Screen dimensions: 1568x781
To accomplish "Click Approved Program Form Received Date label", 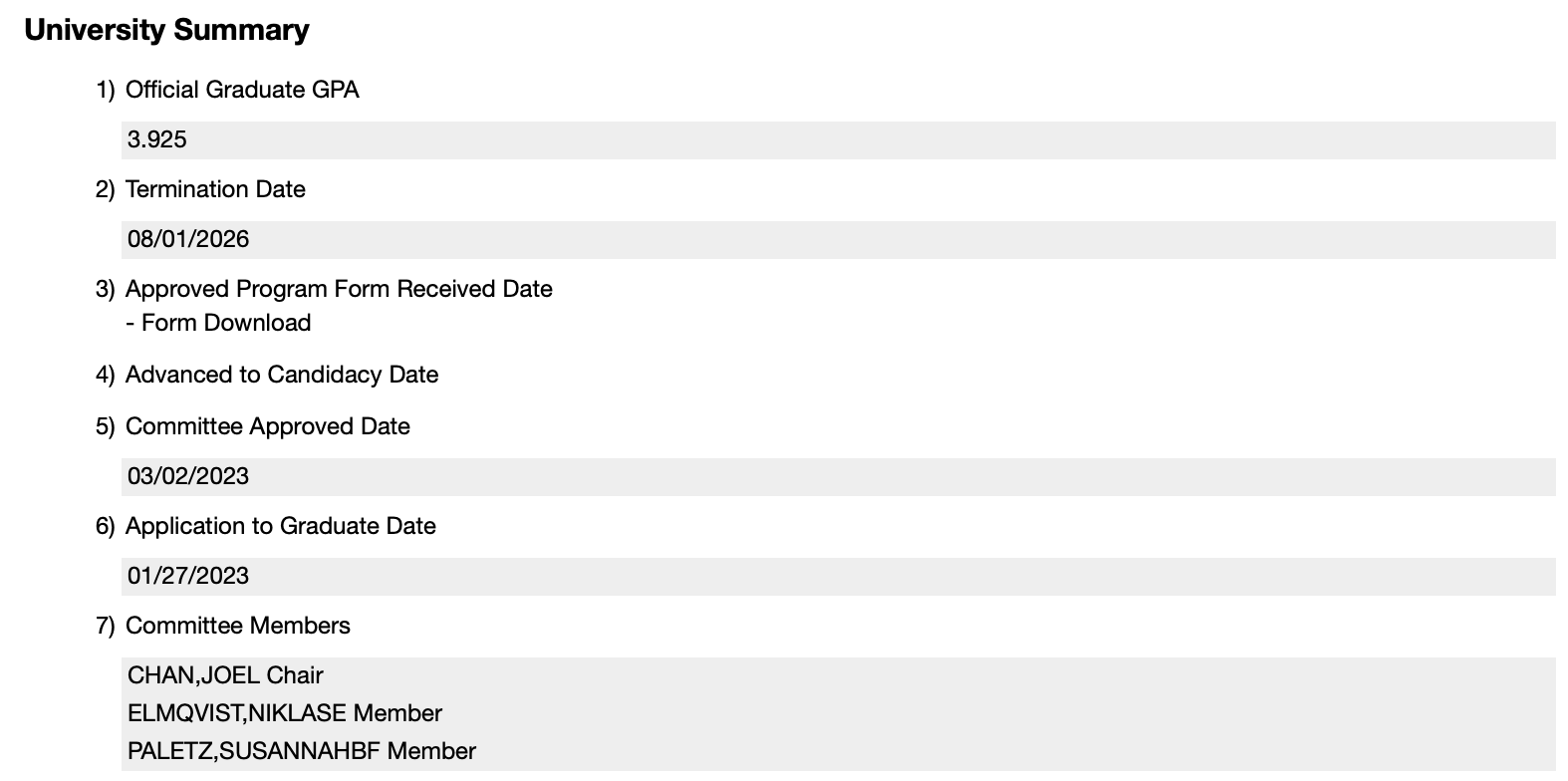I will coord(339,289).
